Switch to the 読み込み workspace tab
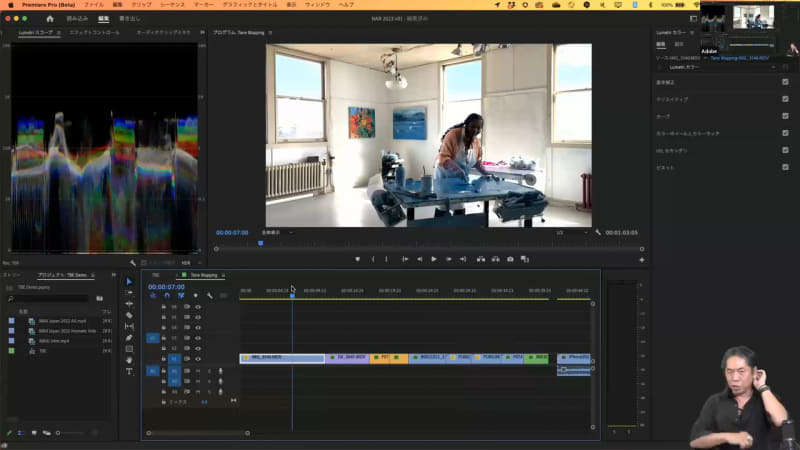The height and width of the screenshot is (450, 800). coord(77,18)
